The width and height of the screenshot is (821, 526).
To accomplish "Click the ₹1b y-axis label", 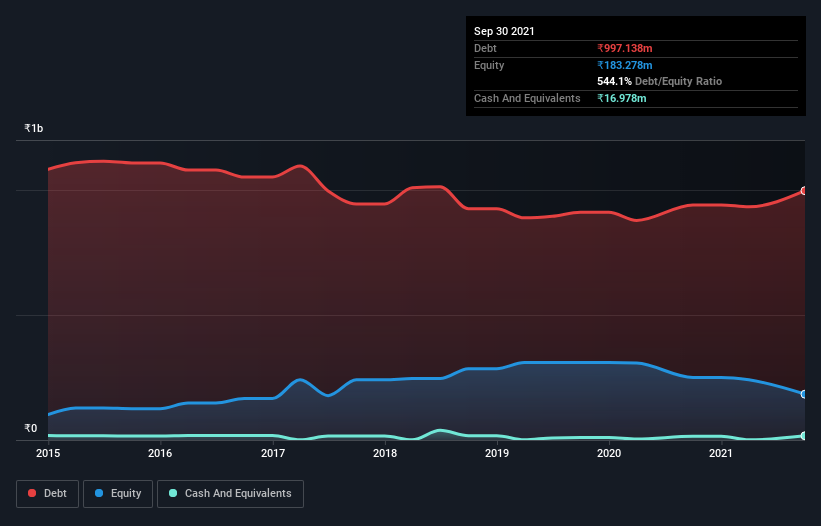I will click(x=34, y=128).
